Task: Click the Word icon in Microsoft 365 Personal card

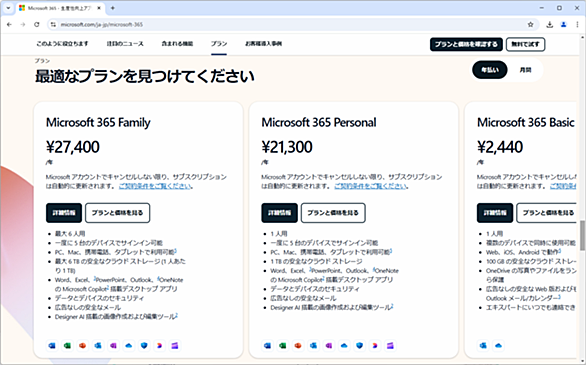Action: click(268, 346)
